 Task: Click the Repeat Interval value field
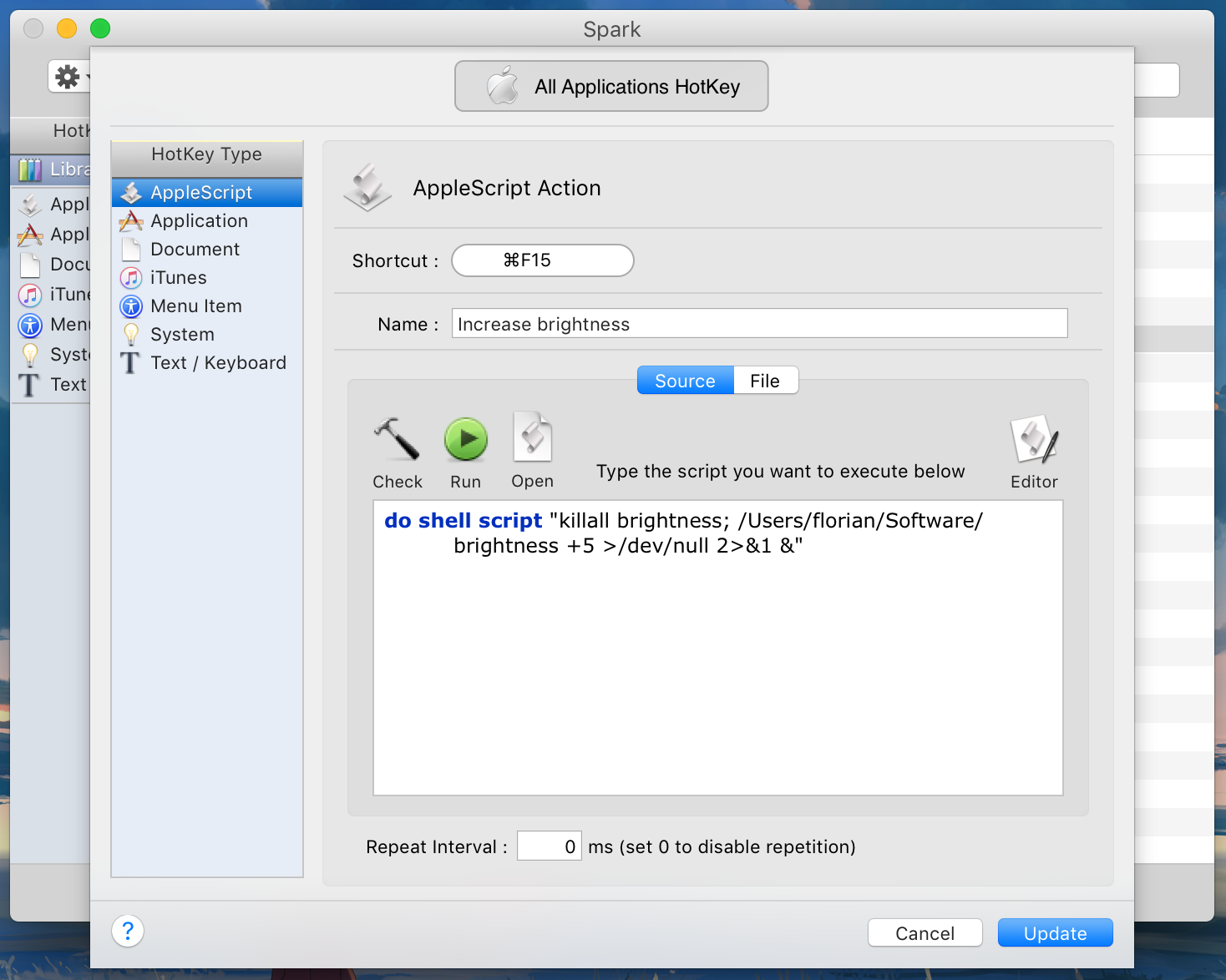[550, 846]
